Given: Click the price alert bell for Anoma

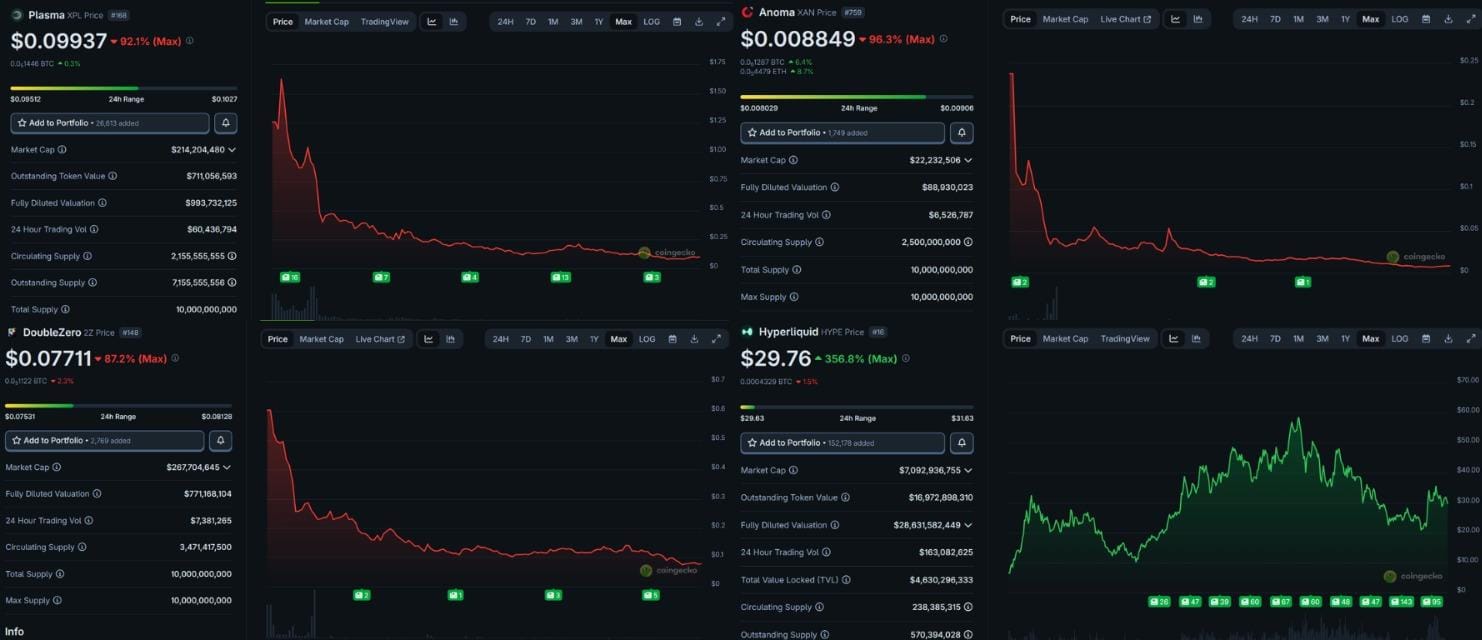Looking at the screenshot, I should 961,133.
